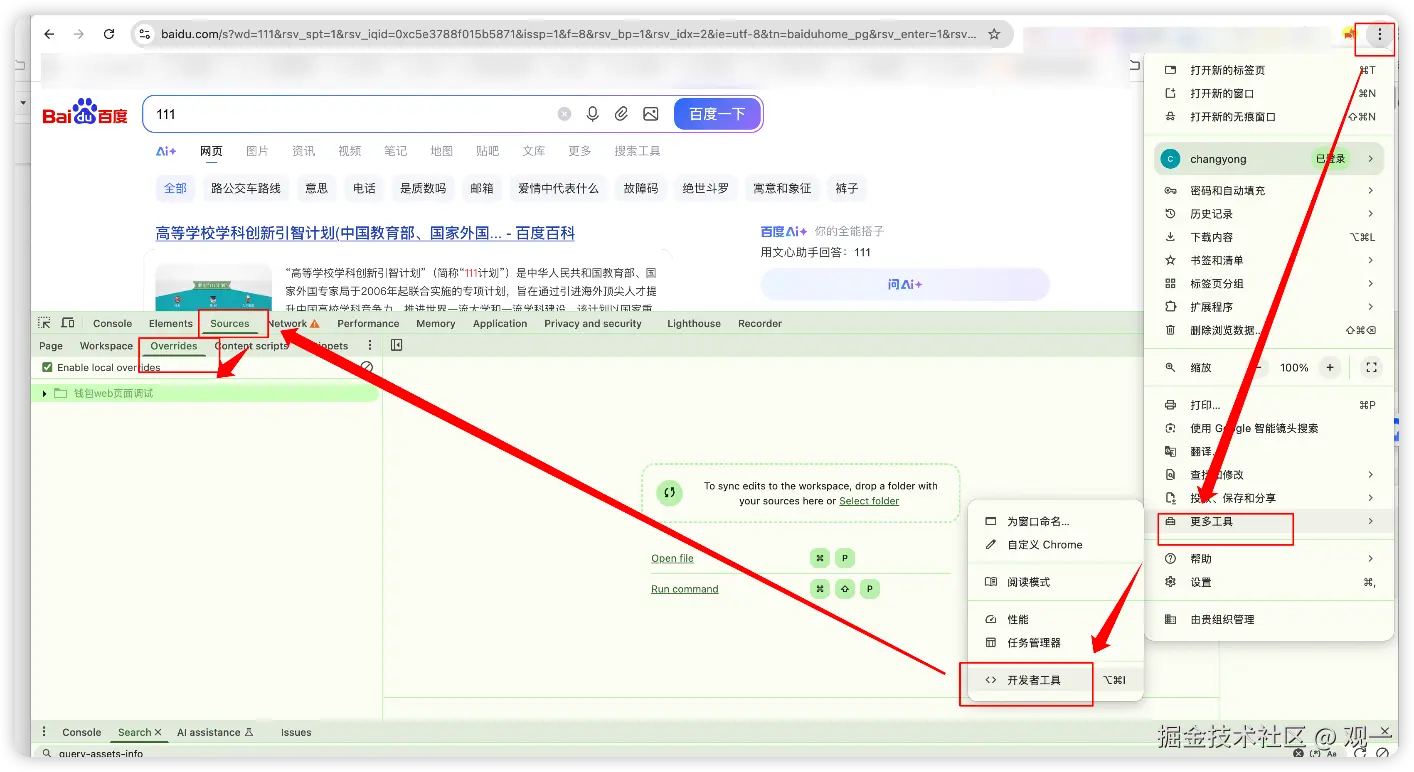The image size is (1414, 772).
Task: Open the 更多工具 submenu
Action: [x=1270, y=521]
